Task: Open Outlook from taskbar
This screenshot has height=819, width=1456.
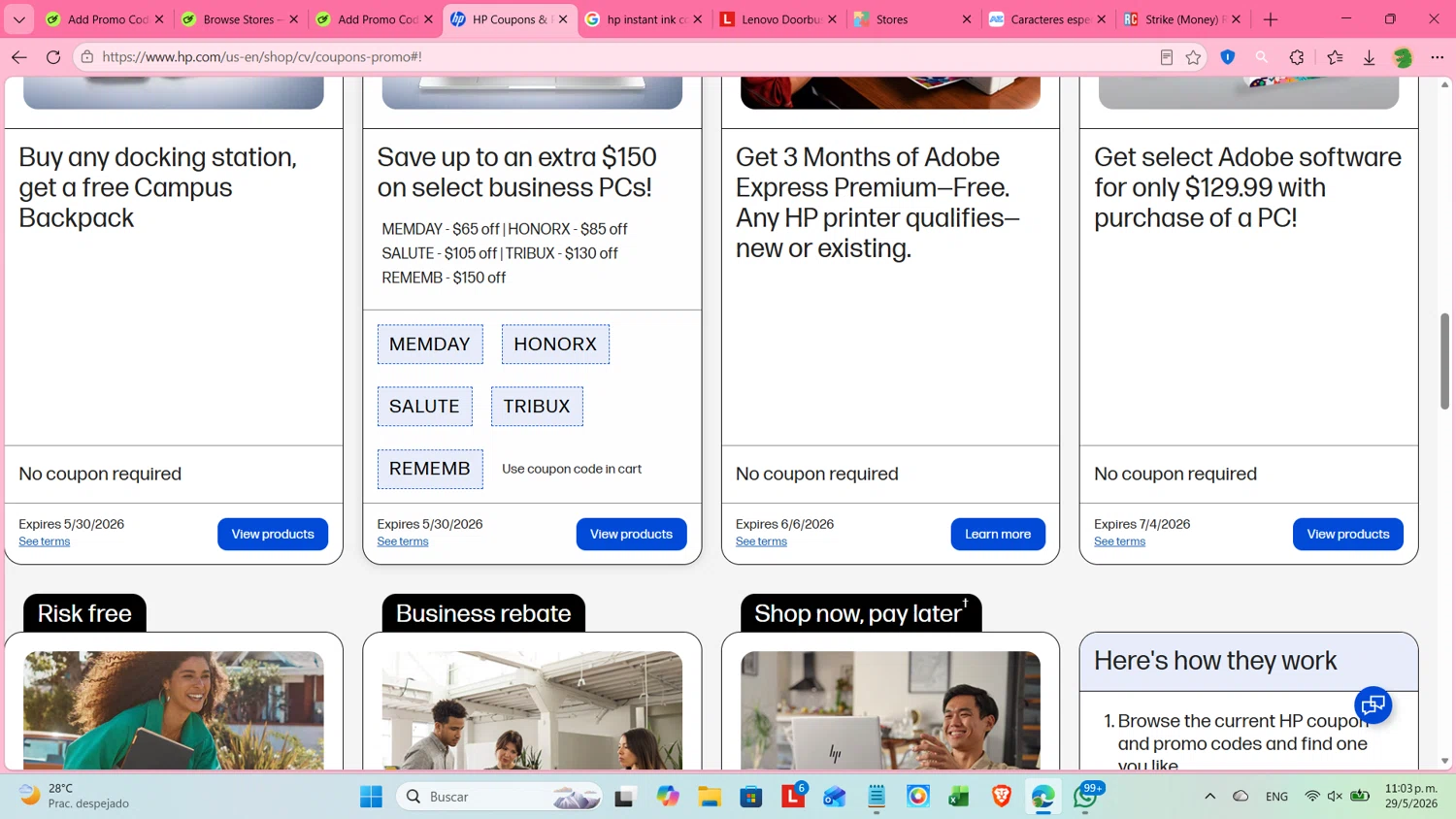Action: click(835, 797)
